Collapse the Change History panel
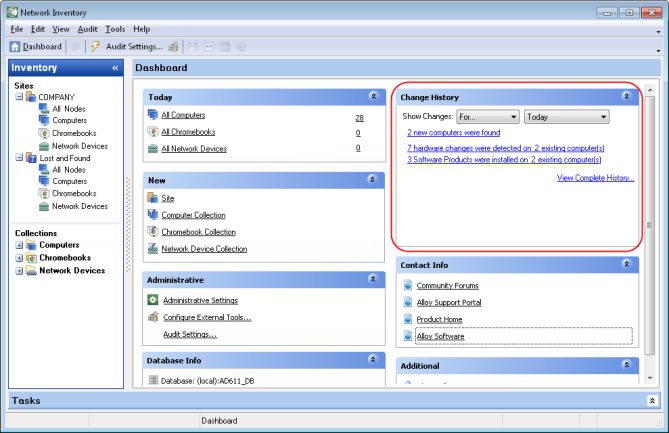 (626, 97)
